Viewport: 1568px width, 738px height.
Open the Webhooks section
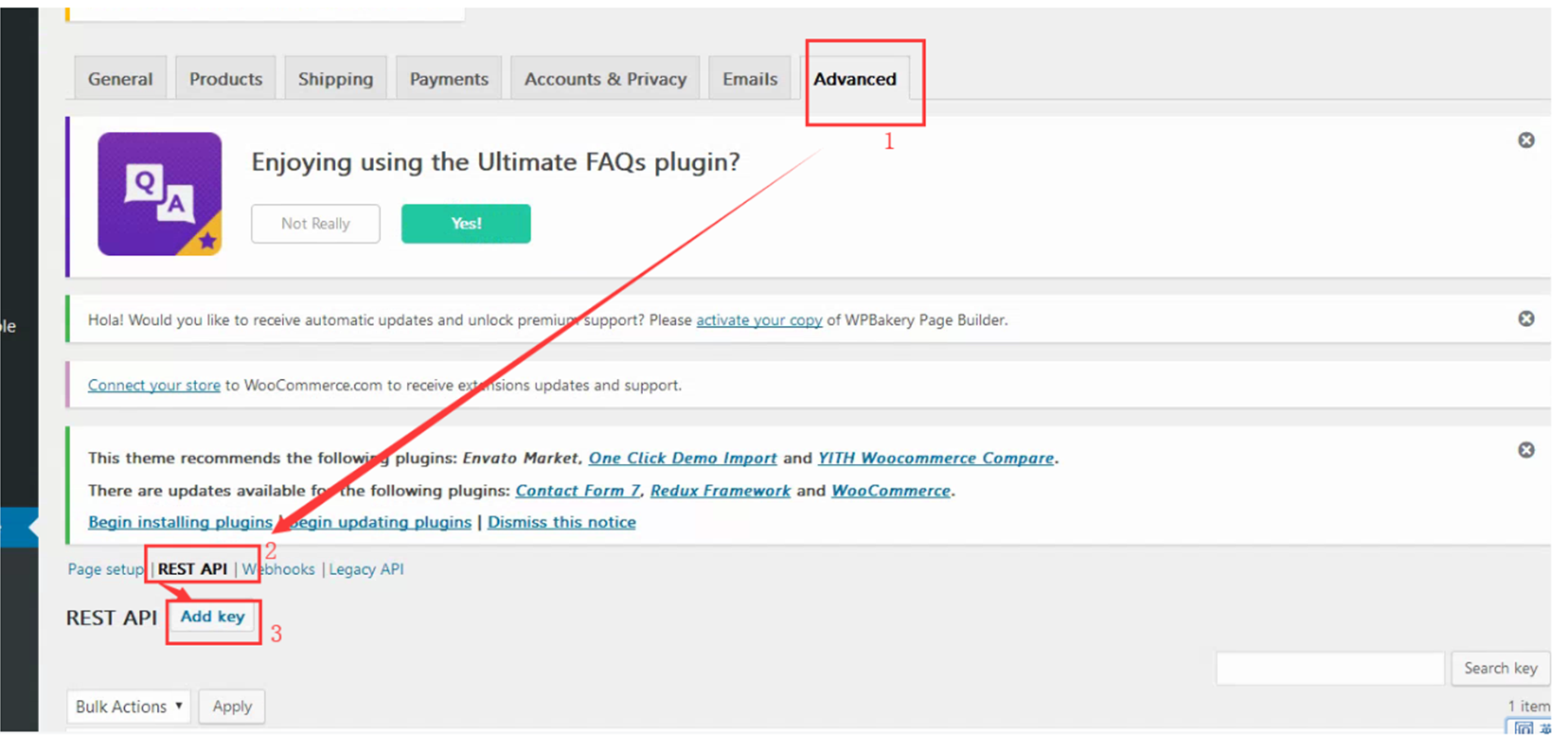coord(279,570)
